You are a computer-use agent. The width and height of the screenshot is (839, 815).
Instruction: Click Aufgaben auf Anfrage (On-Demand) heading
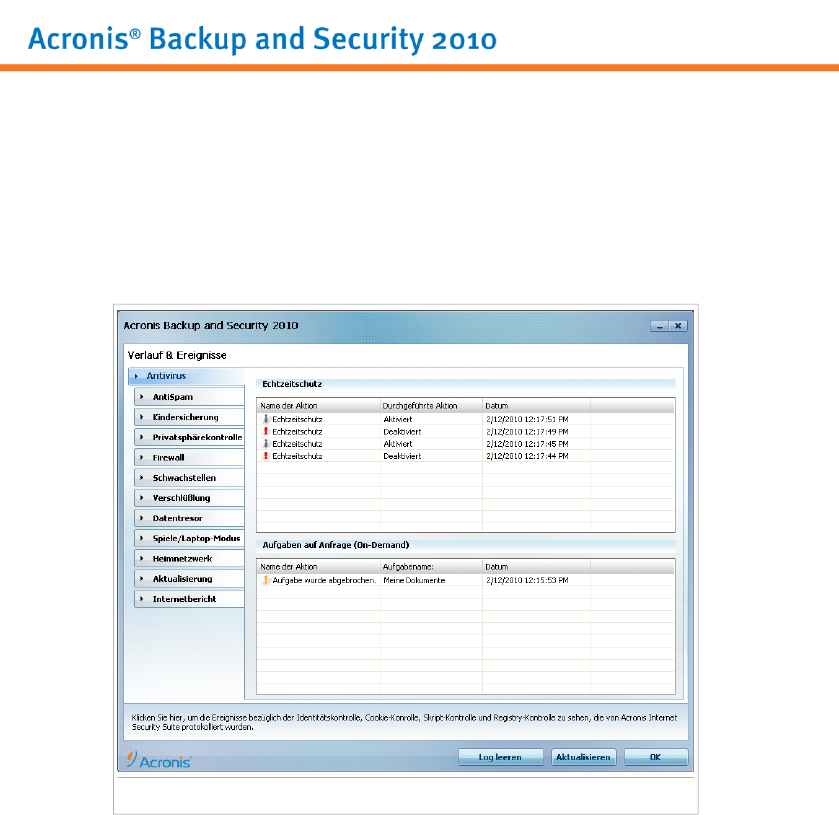click(335, 545)
